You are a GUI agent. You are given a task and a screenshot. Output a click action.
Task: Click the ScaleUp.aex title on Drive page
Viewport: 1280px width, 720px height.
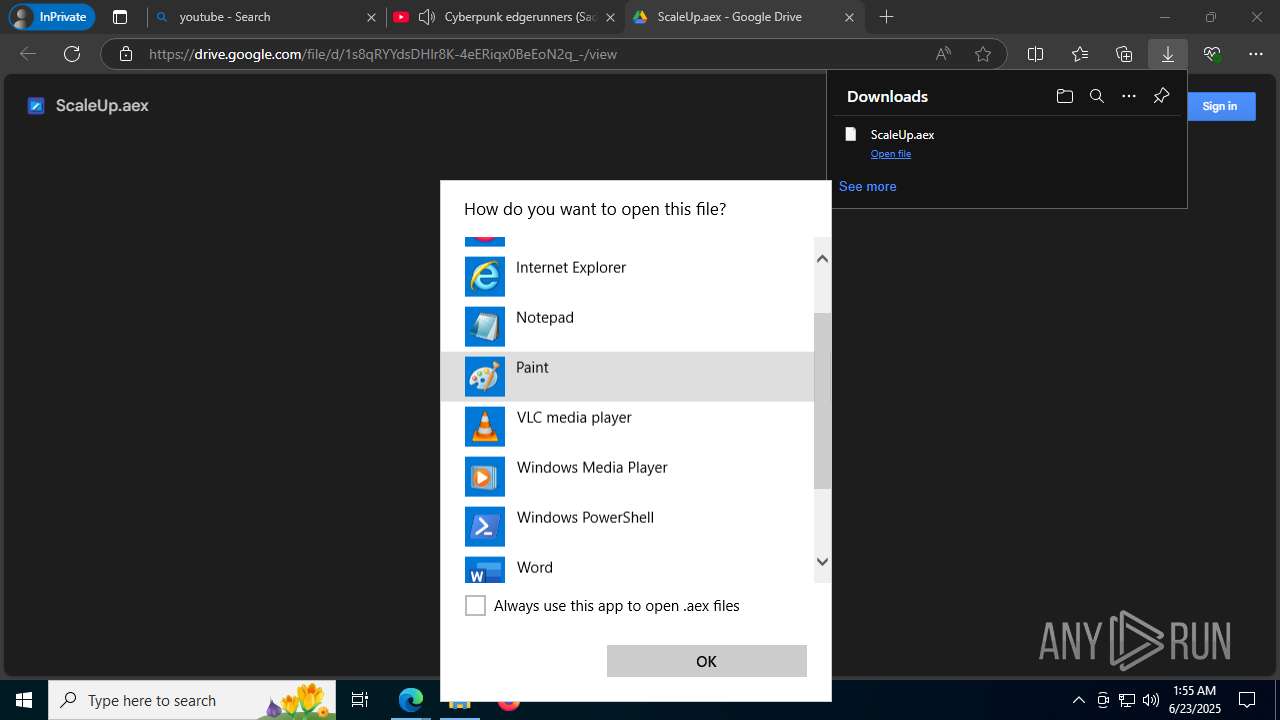(102, 106)
